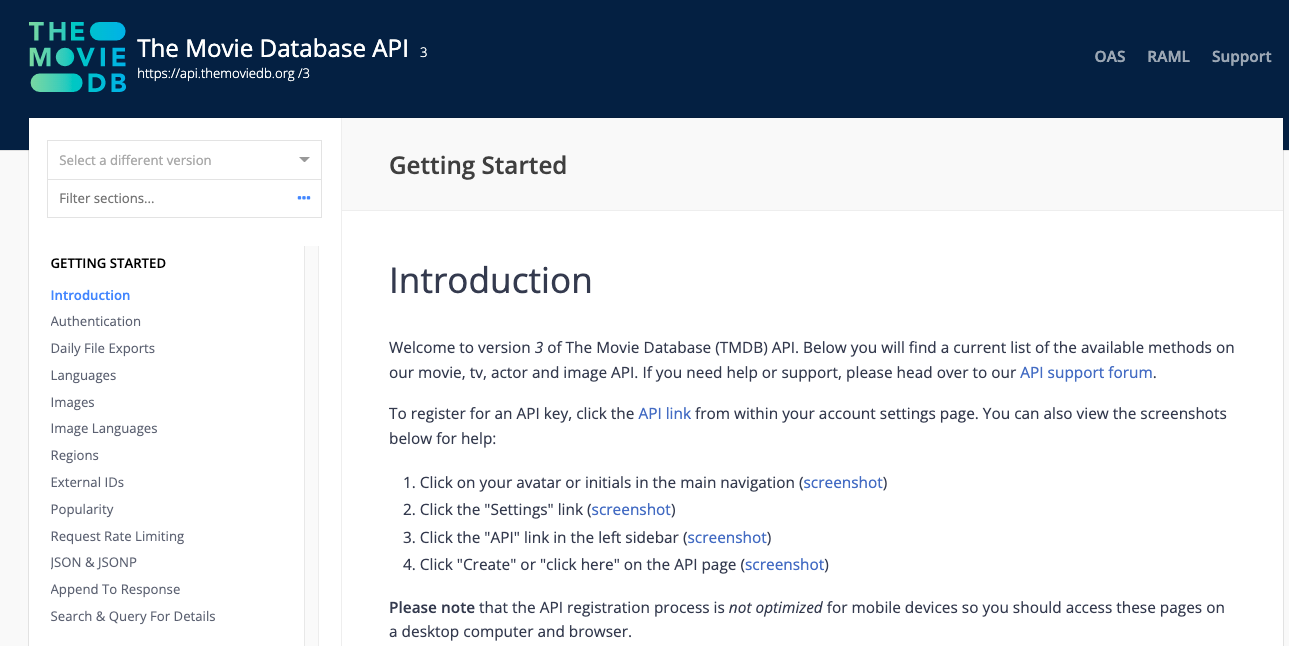This screenshot has width=1289, height=646.
Task: Click The Movie DB logo
Action: (x=78, y=57)
